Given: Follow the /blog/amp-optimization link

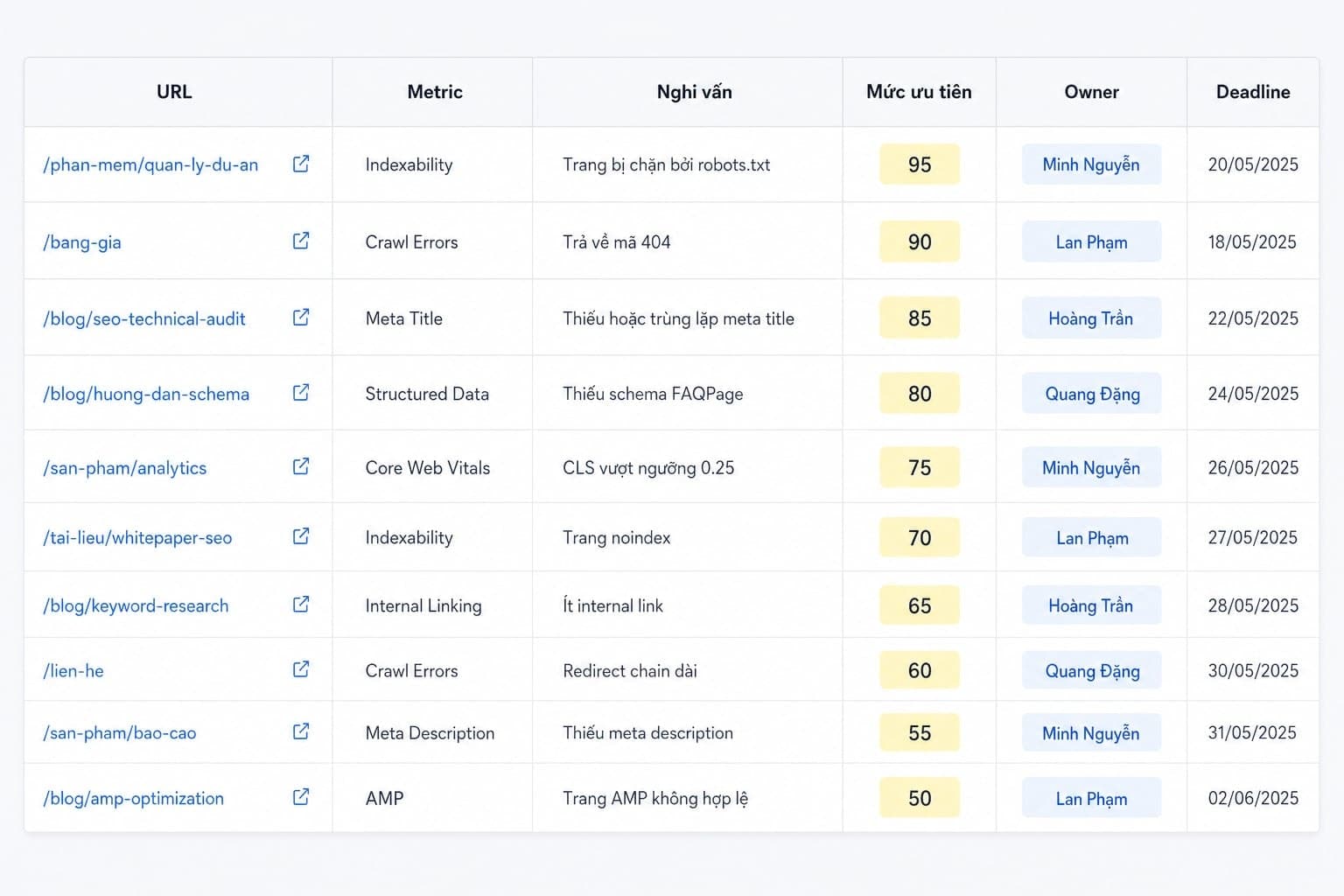Looking at the screenshot, I should tap(134, 798).
